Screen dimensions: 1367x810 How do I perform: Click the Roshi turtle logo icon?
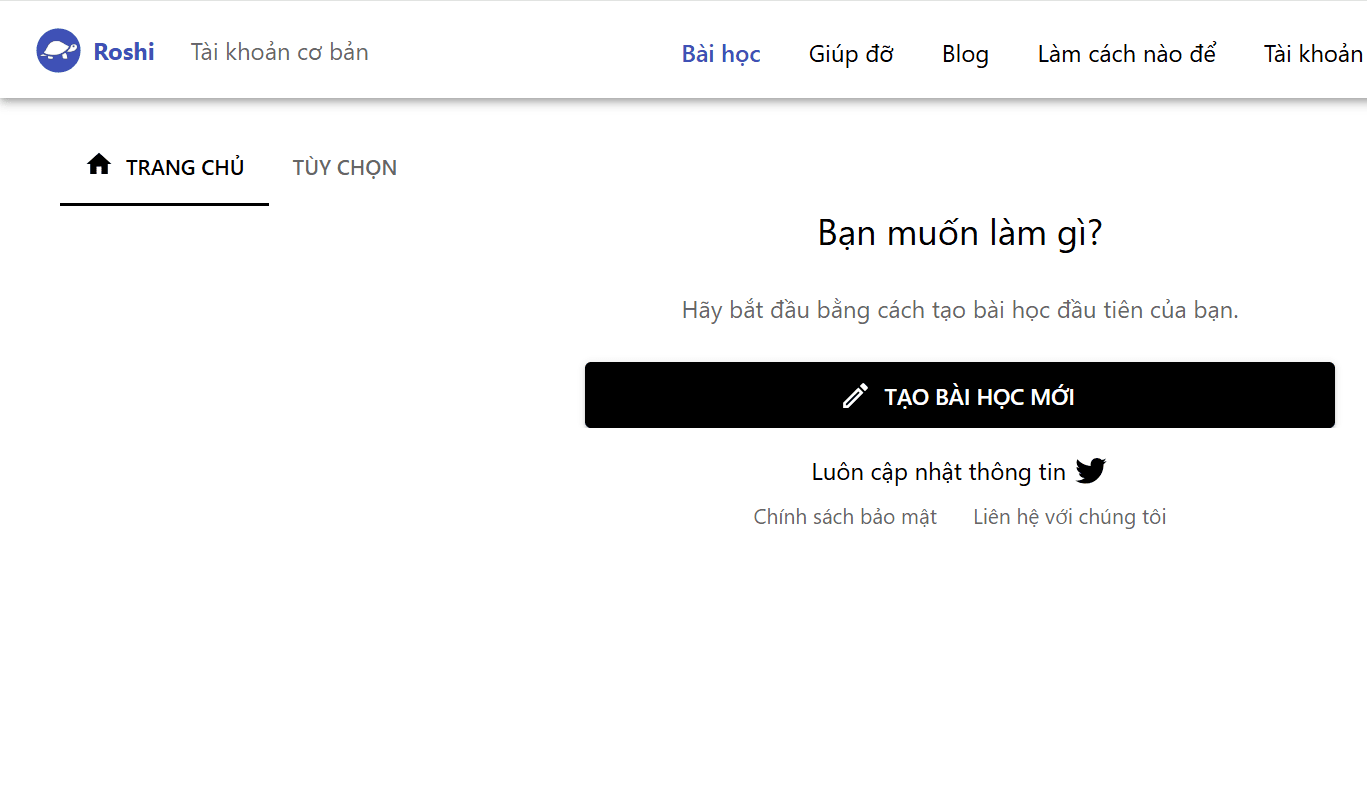pyautogui.click(x=59, y=49)
